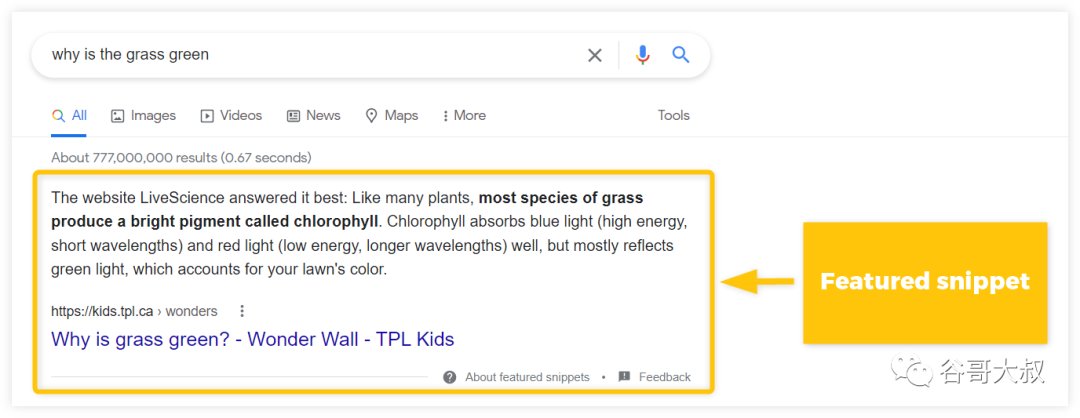Click the yellow Featured snippet label

tap(925, 282)
